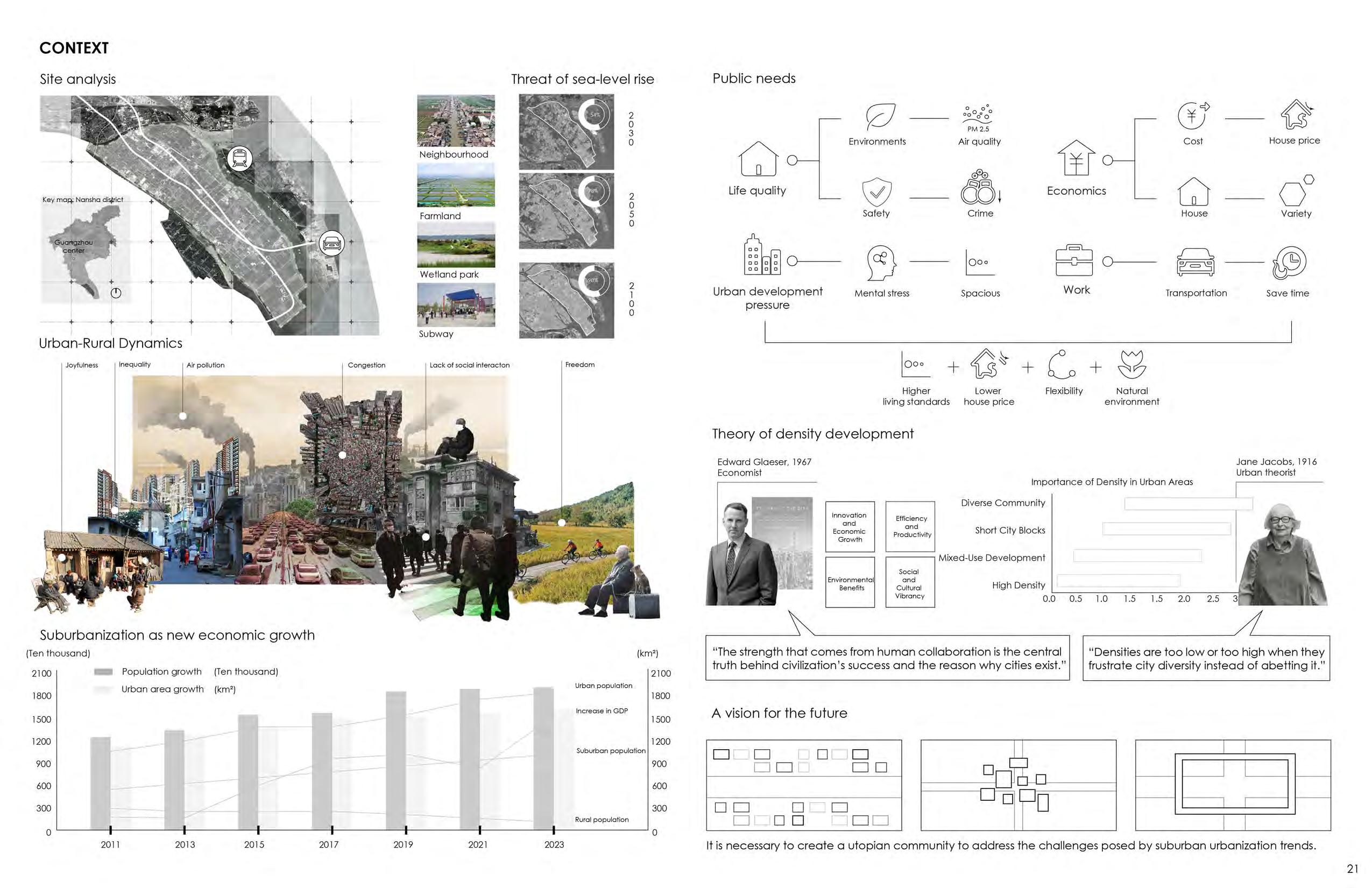Click the Innovation and Economic Growth box

(x=850, y=527)
